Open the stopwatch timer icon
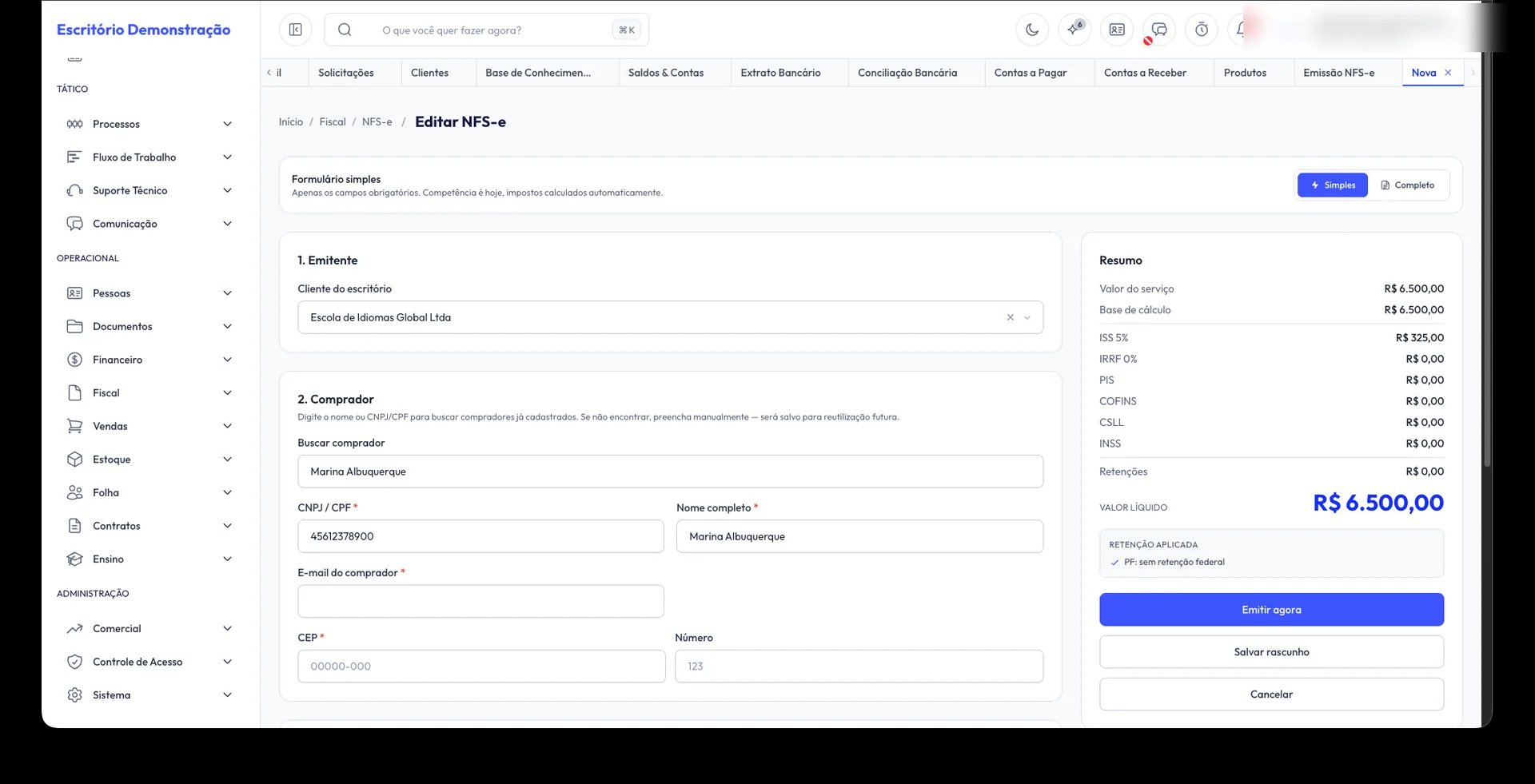This screenshot has width=1535, height=784. (1202, 30)
